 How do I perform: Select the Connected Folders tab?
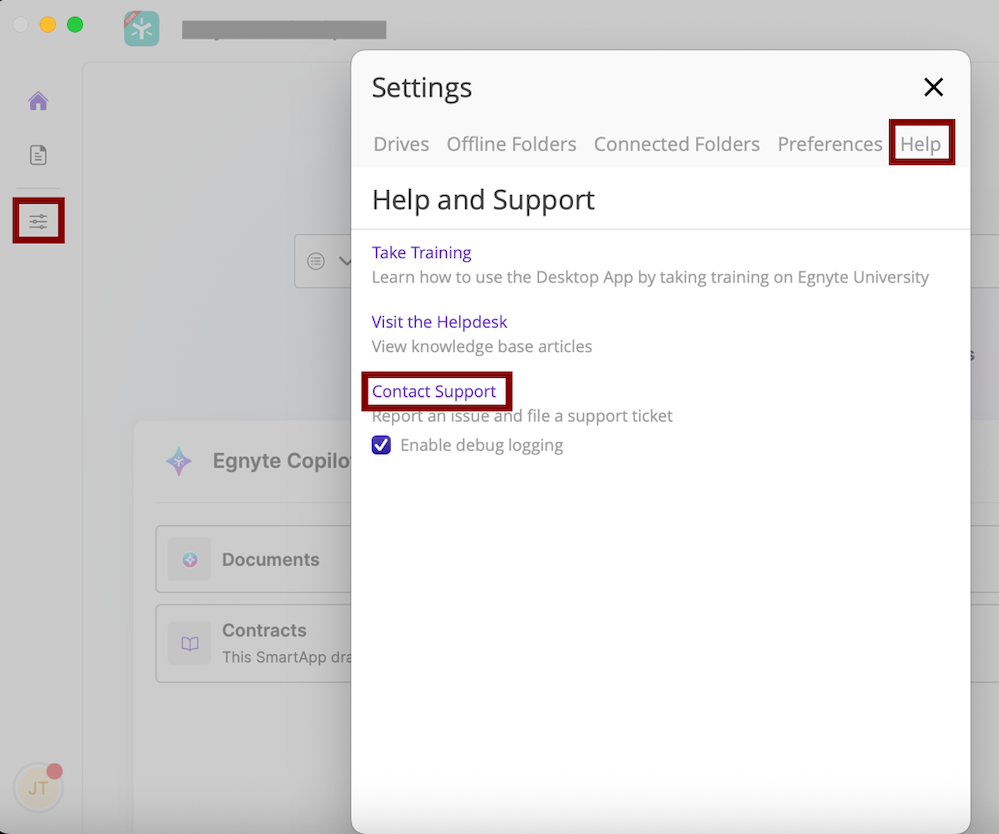pos(676,144)
